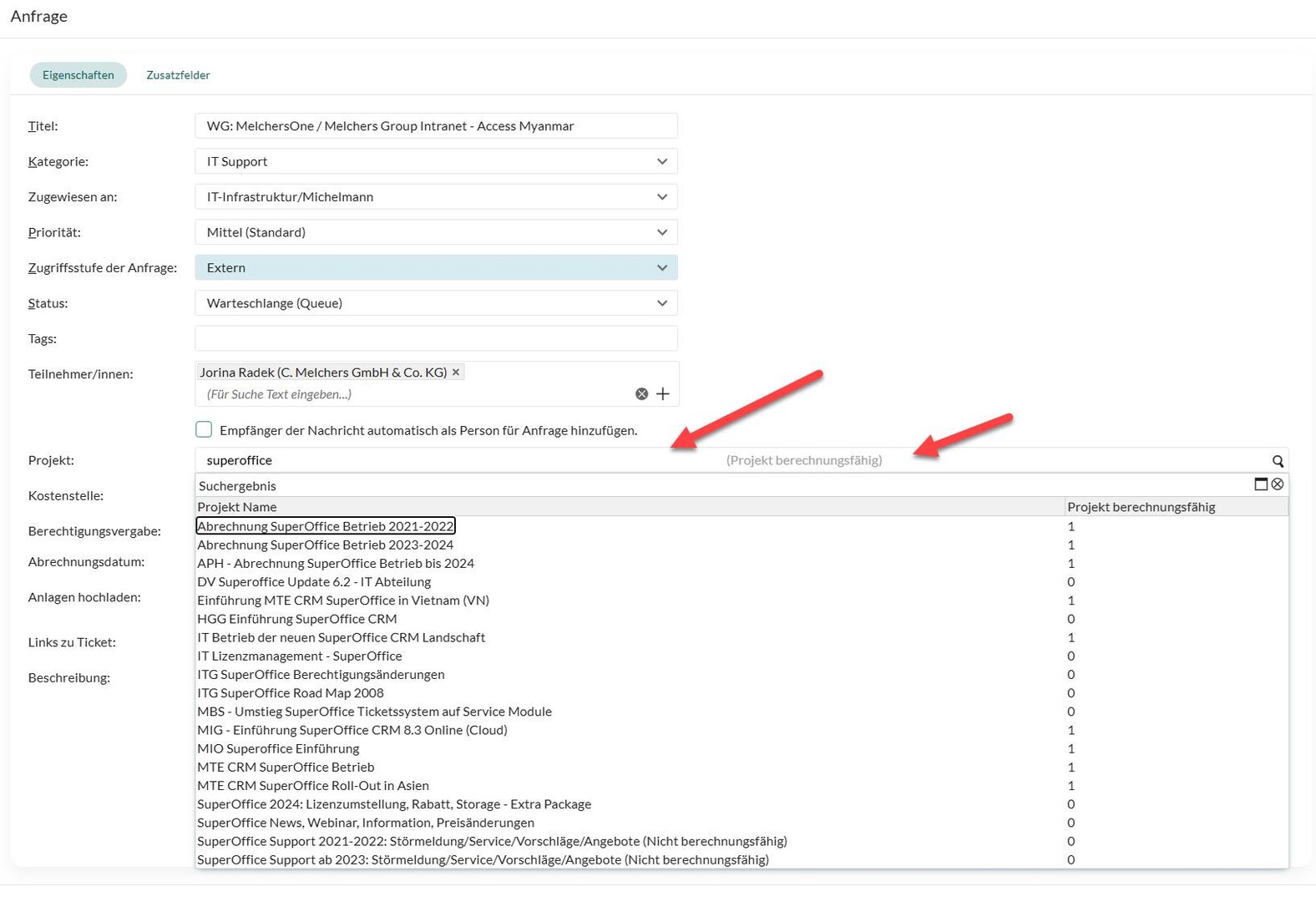Screen dimensions: 1316x902
Task: Select Abrechnung SuperOffice Betrieb 2021-2022
Action: click(x=742, y=526)
